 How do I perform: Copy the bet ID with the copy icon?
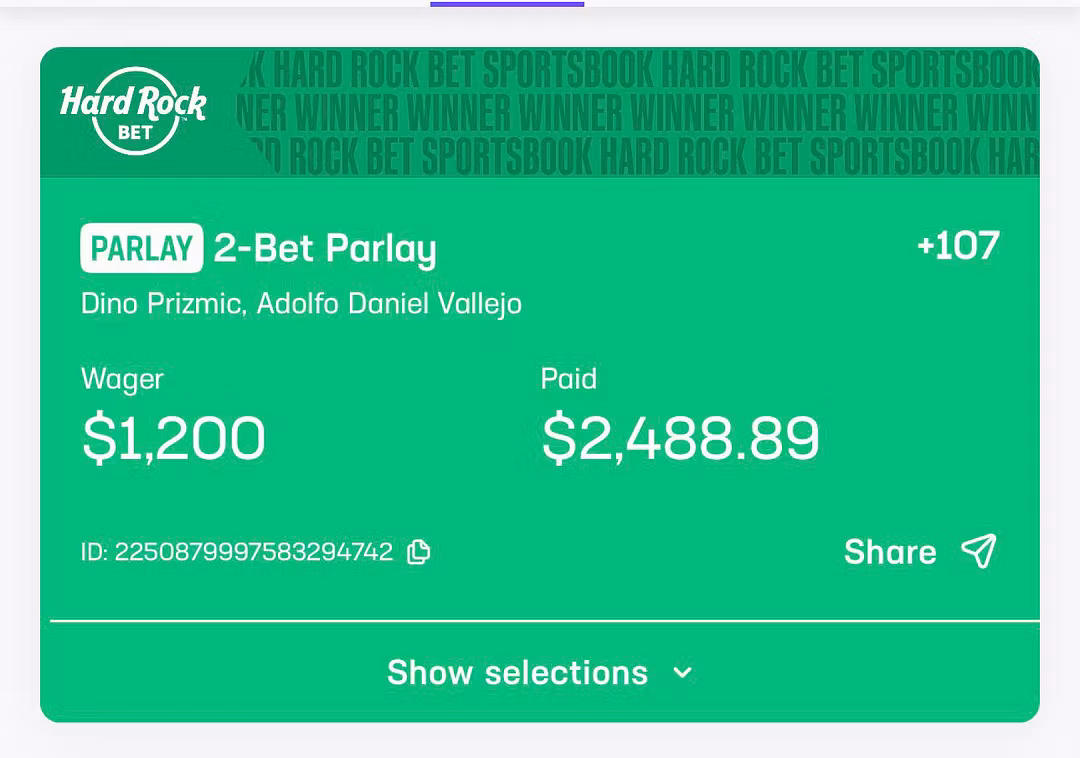419,552
